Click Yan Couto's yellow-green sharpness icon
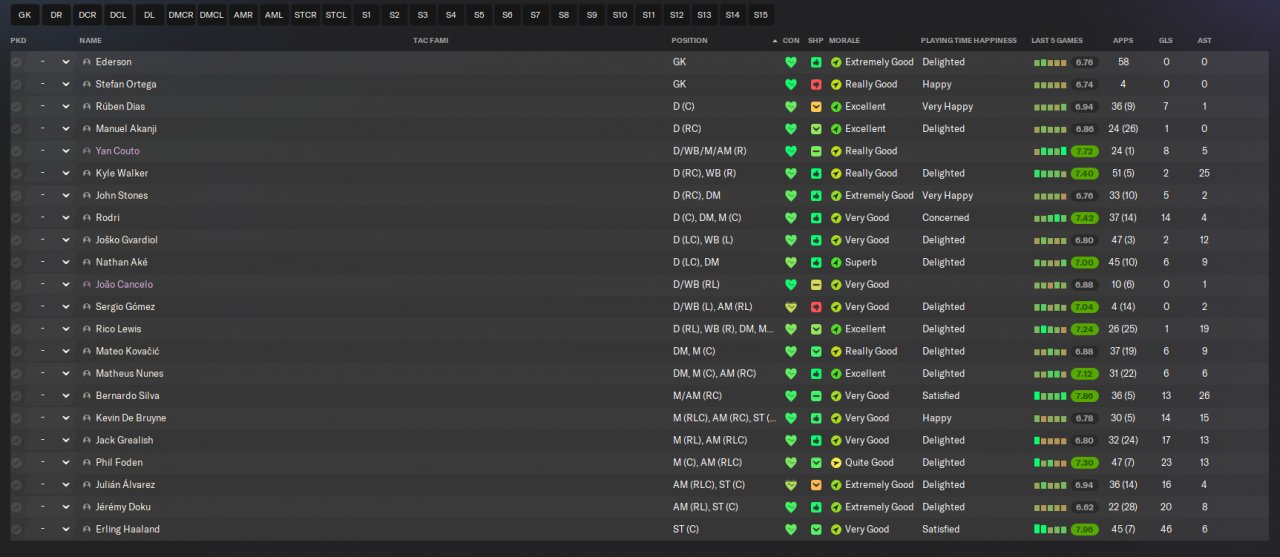The width and height of the screenshot is (1280, 557). [x=816, y=151]
